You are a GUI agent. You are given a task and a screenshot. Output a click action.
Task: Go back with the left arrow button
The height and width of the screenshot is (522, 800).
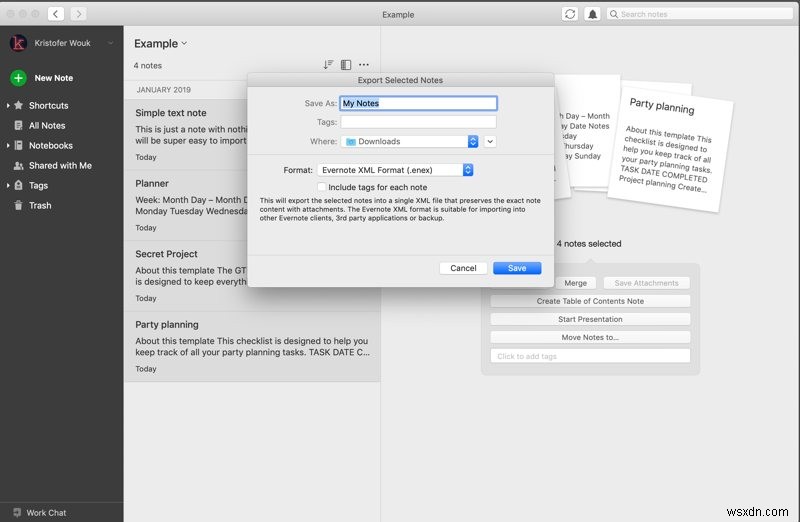click(56, 14)
